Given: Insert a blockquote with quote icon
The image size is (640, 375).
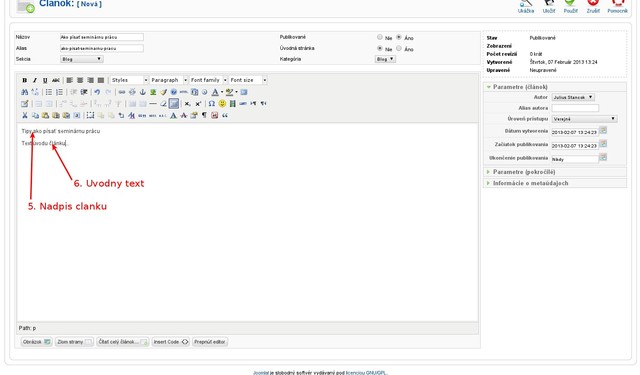Looking at the screenshot, I should [225, 115].
